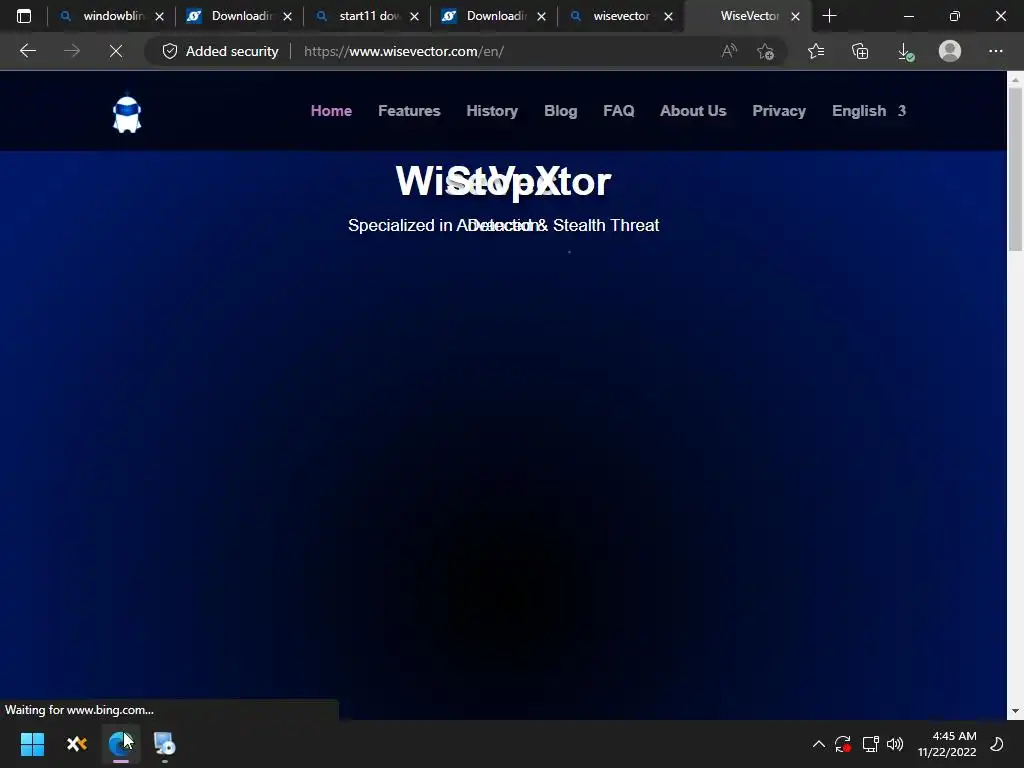Go back to previous page

[27, 51]
